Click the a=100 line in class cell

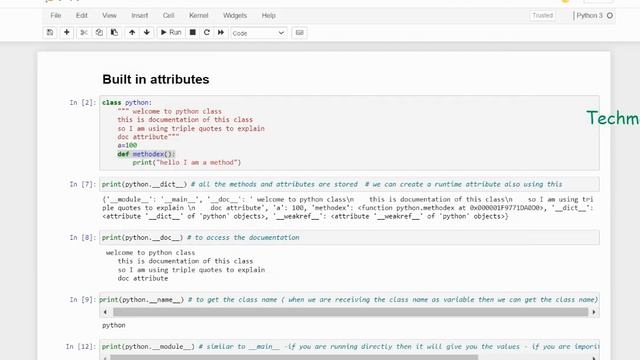click(x=127, y=145)
